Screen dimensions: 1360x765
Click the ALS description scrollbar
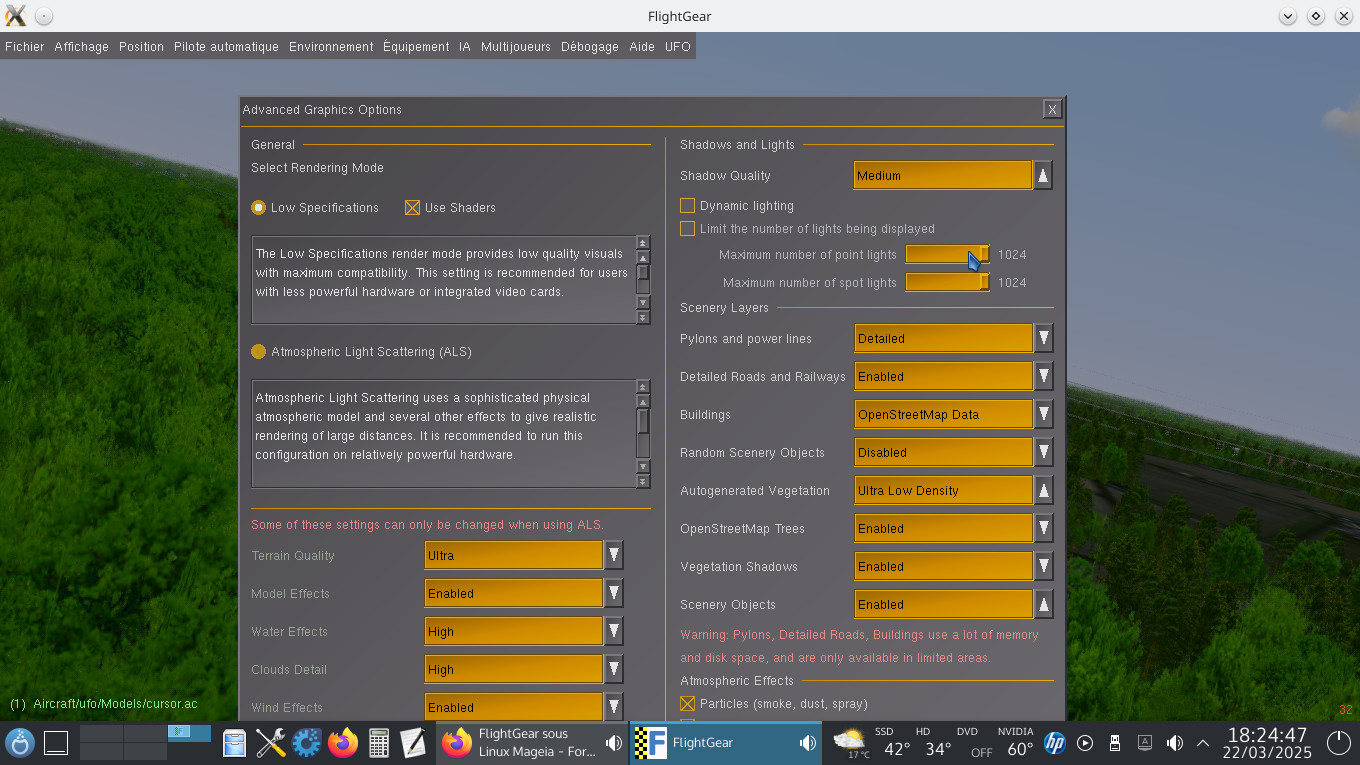coord(643,434)
